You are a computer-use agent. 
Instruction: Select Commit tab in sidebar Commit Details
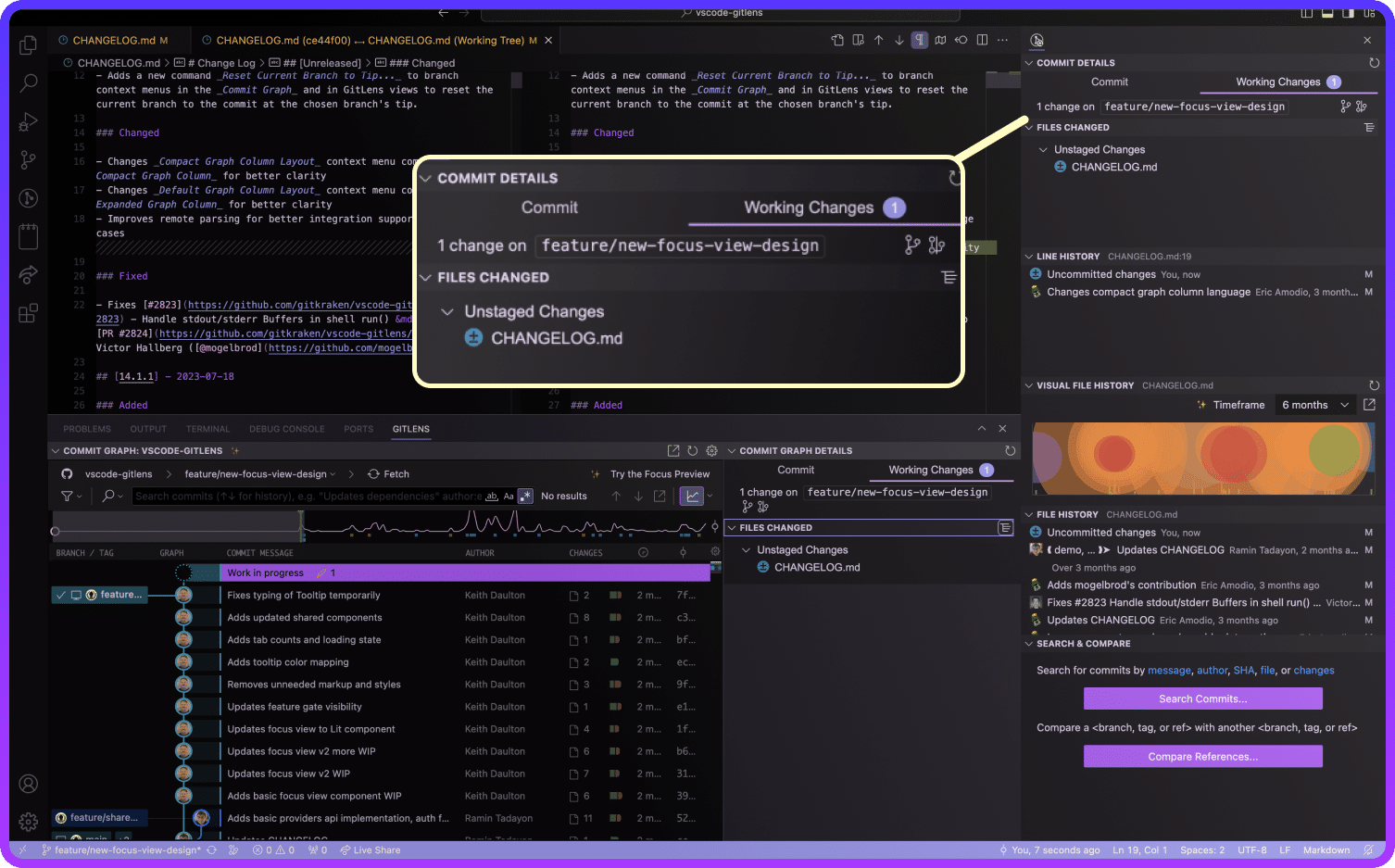(1110, 82)
